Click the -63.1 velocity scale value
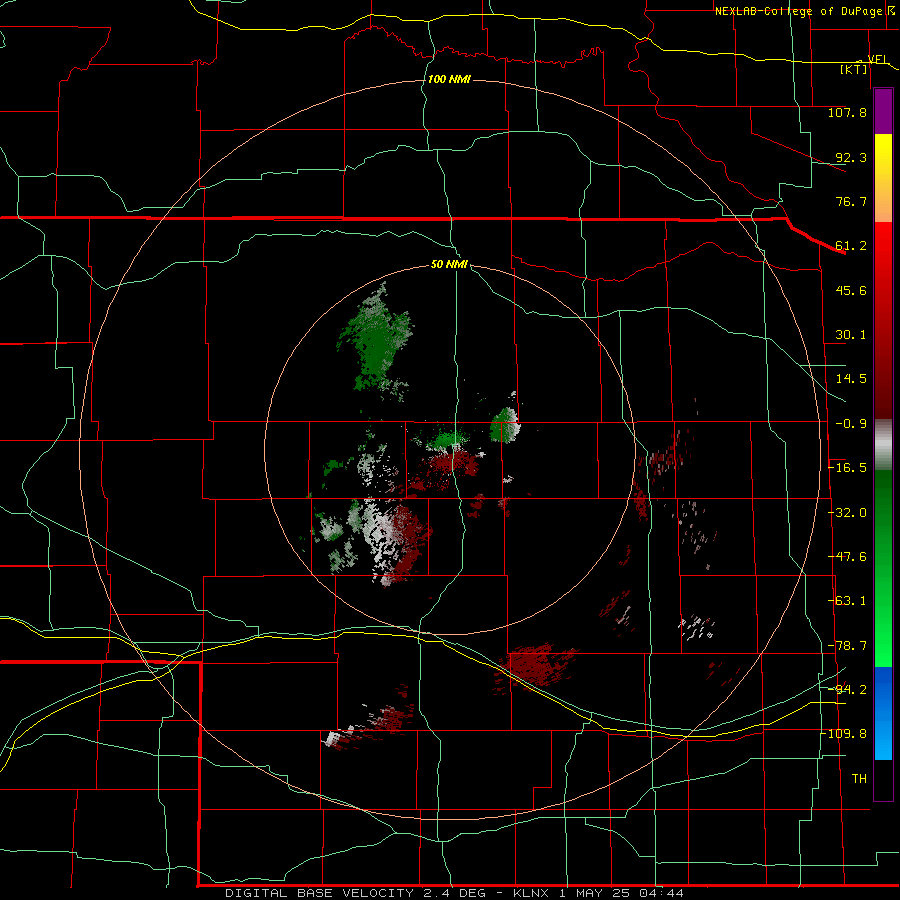This screenshot has height=900, width=900. [x=847, y=601]
